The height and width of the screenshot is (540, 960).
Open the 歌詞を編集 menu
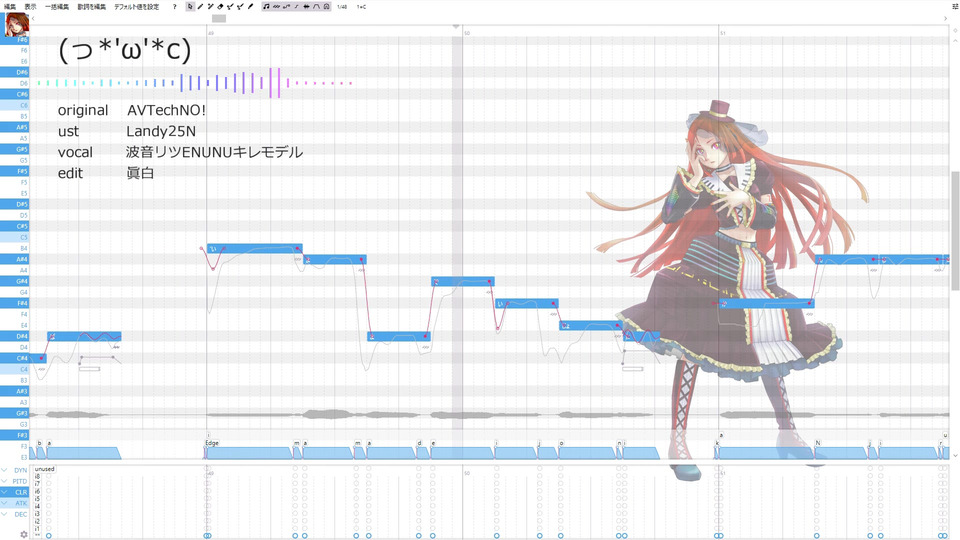coord(91,7)
